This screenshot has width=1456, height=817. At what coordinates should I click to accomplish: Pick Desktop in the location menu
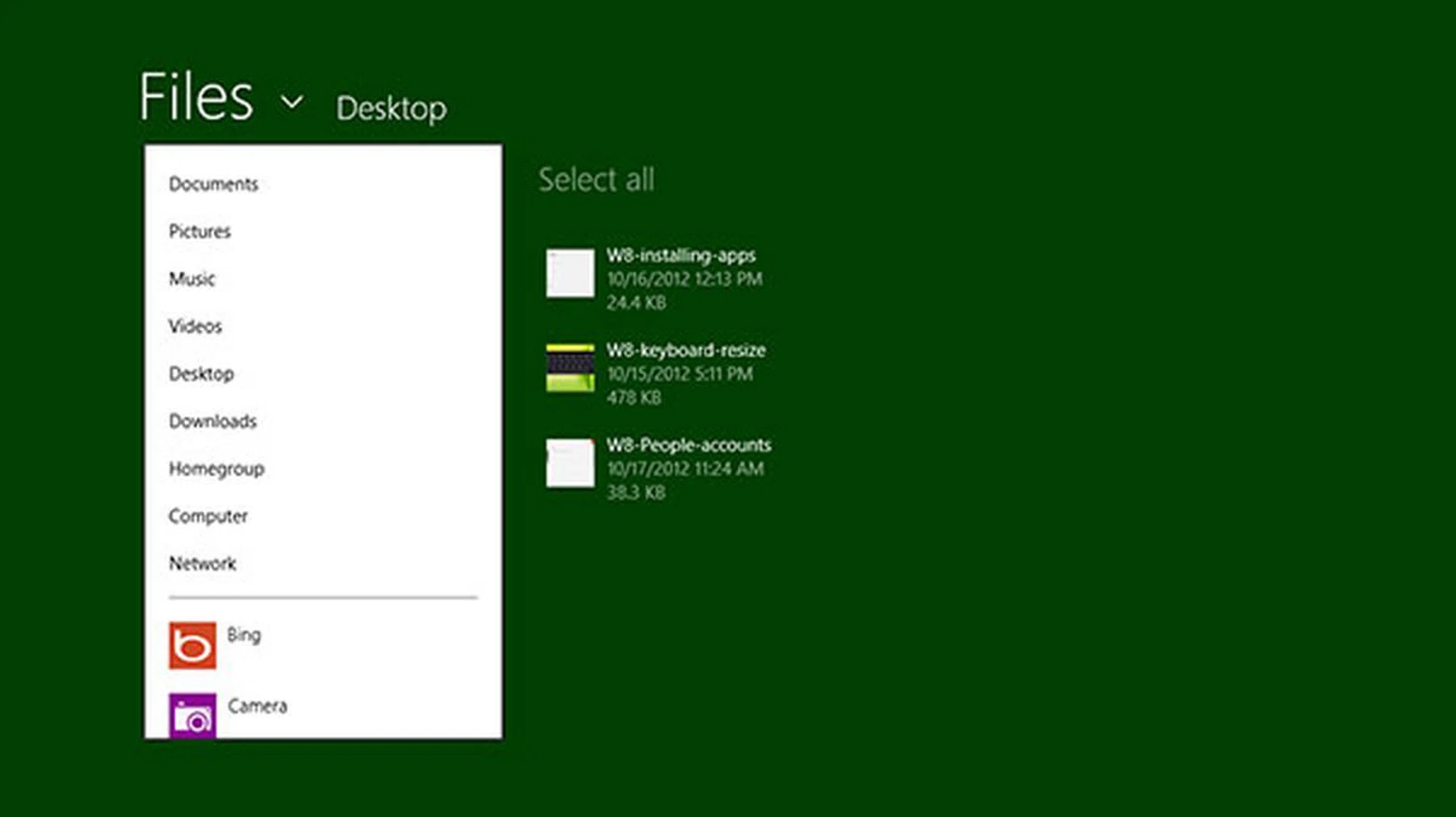click(x=201, y=374)
